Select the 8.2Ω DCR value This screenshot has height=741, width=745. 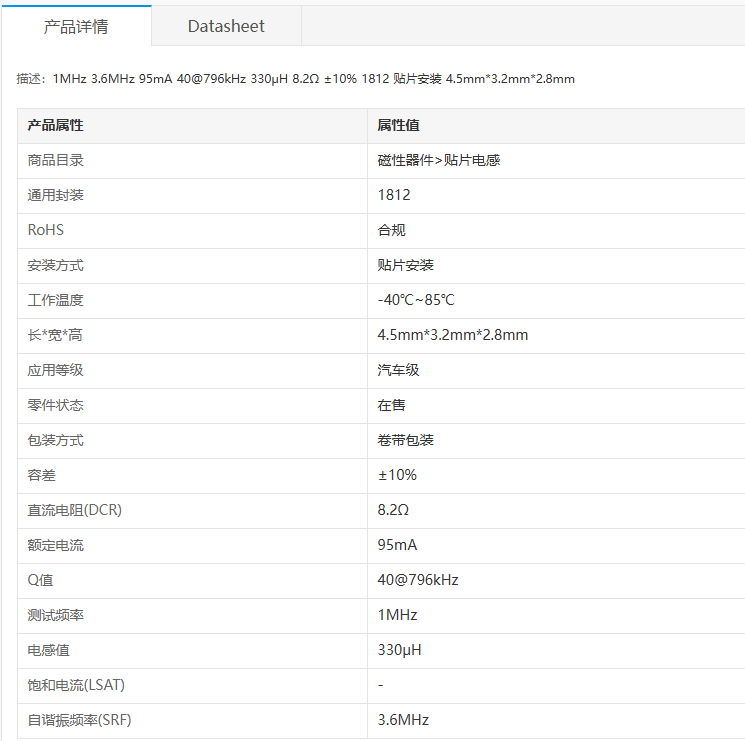(x=393, y=510)
